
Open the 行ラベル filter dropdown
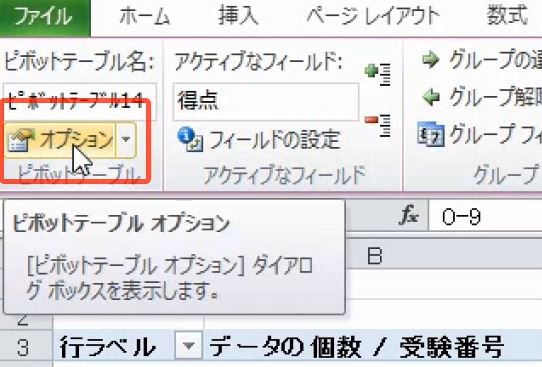(188, 346)
